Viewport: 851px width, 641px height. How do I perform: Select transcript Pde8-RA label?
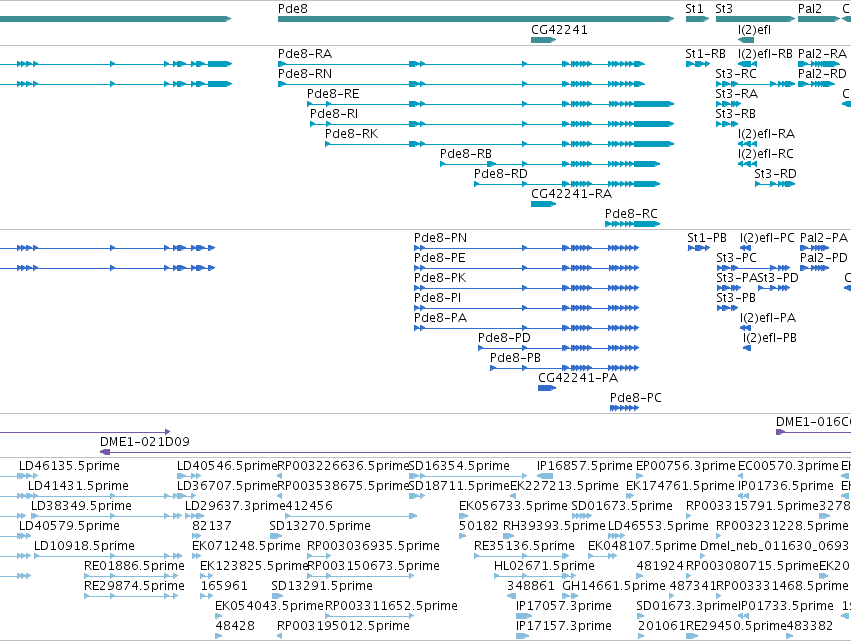pyautogui.click(x=305, y=54)
